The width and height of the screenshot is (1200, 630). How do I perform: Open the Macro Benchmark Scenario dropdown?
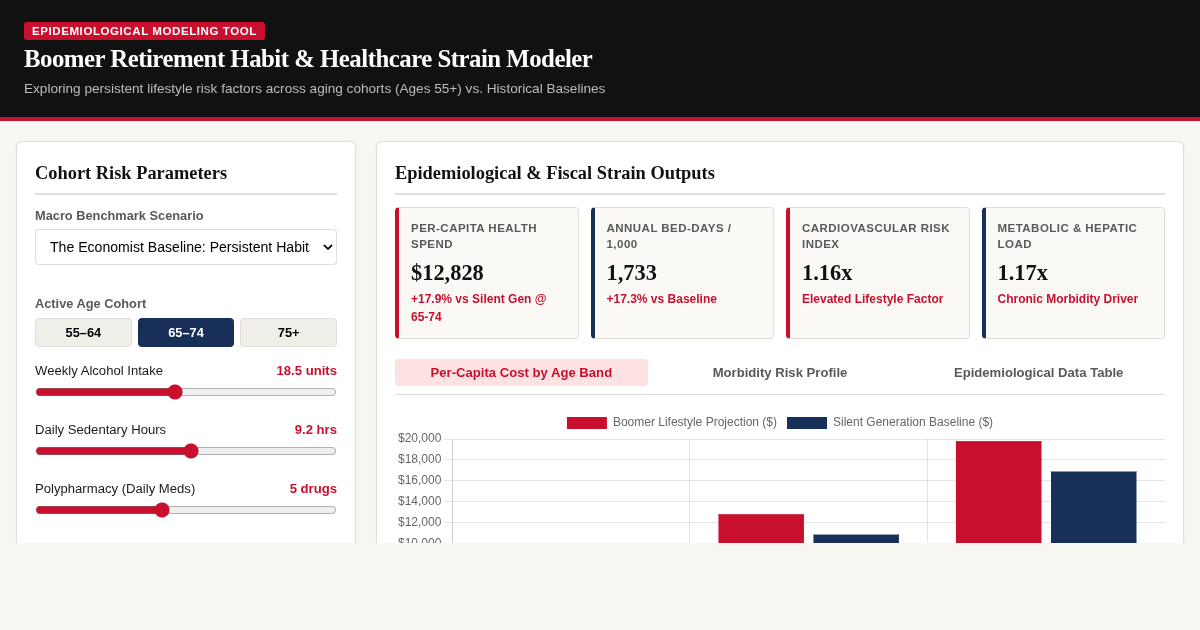coord(186,247)
